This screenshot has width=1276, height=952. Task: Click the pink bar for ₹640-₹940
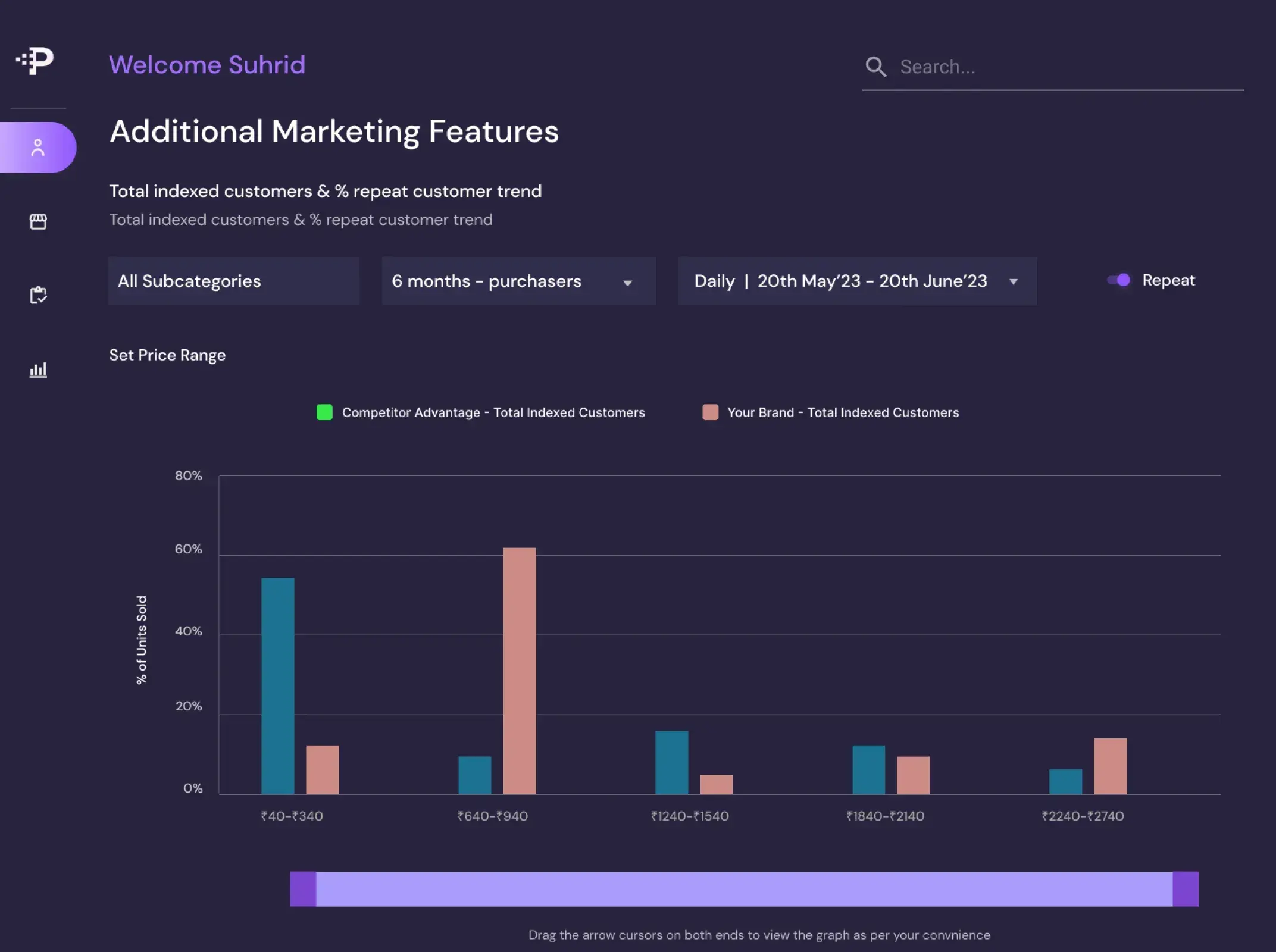pyautogui.click(x=520, y=671)
